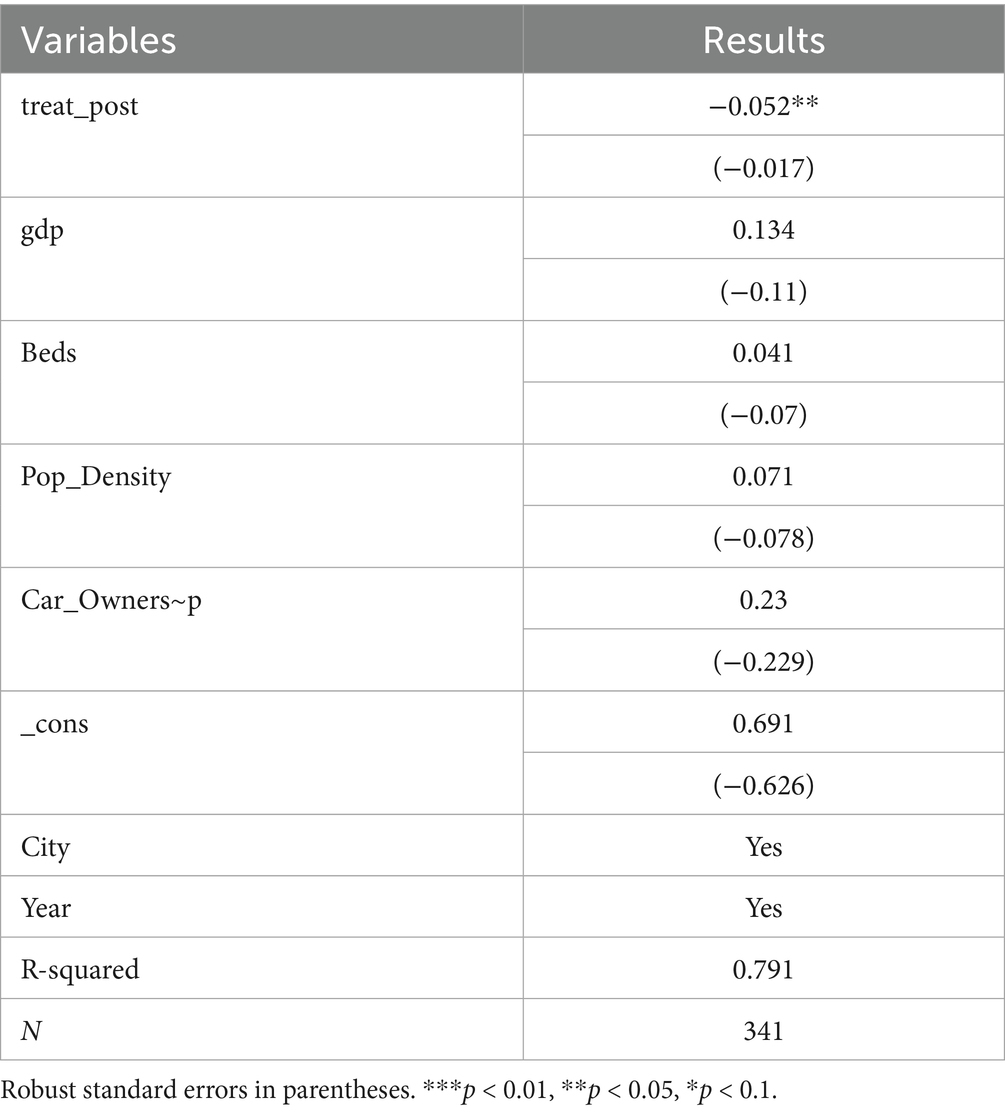The width and height of the screenshot is (1005, 1114).
Task: Select the treat_post variable cell
Action: pyautogui.click(x=80, y=106)
